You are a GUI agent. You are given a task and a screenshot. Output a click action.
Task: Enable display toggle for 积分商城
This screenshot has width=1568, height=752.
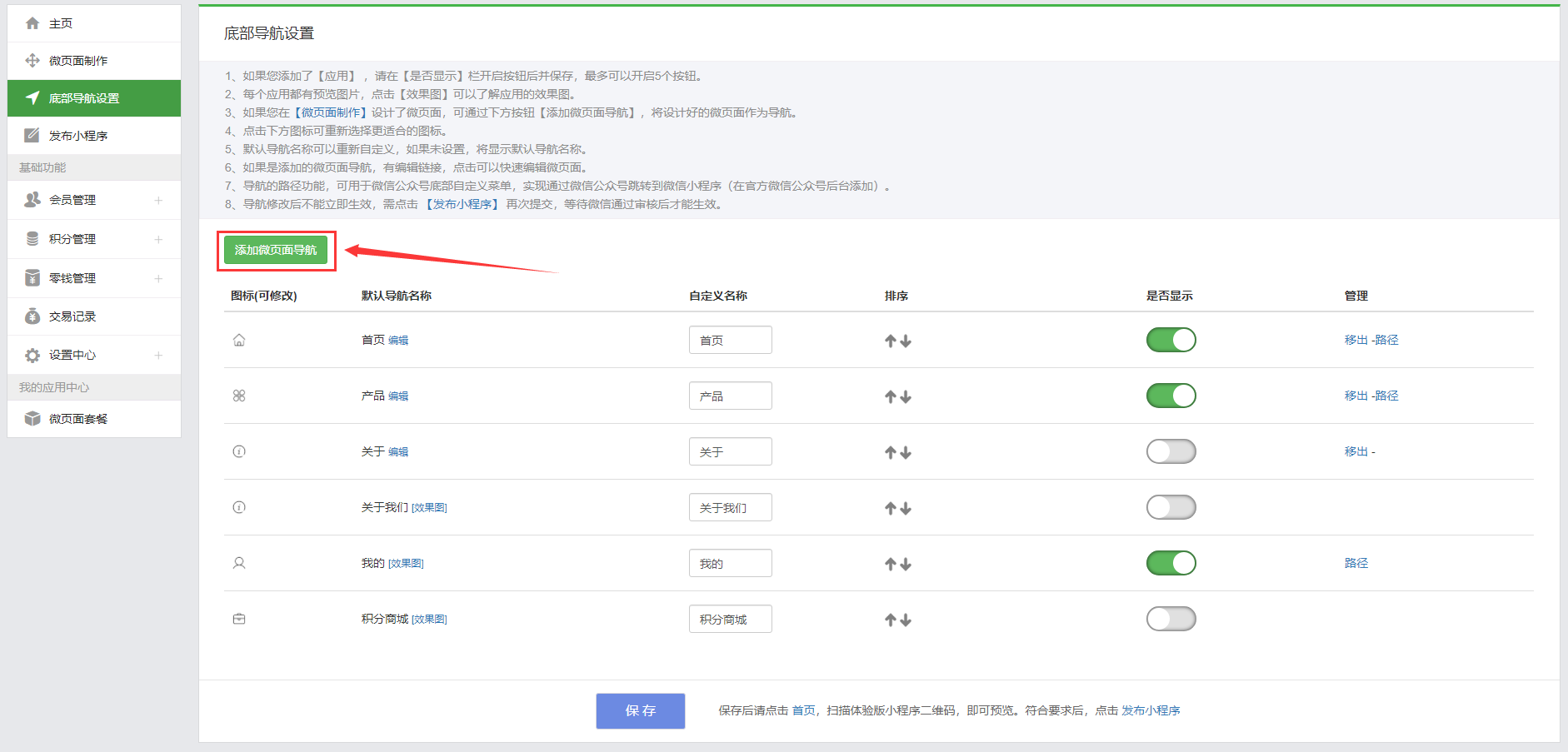point(1171,619)
